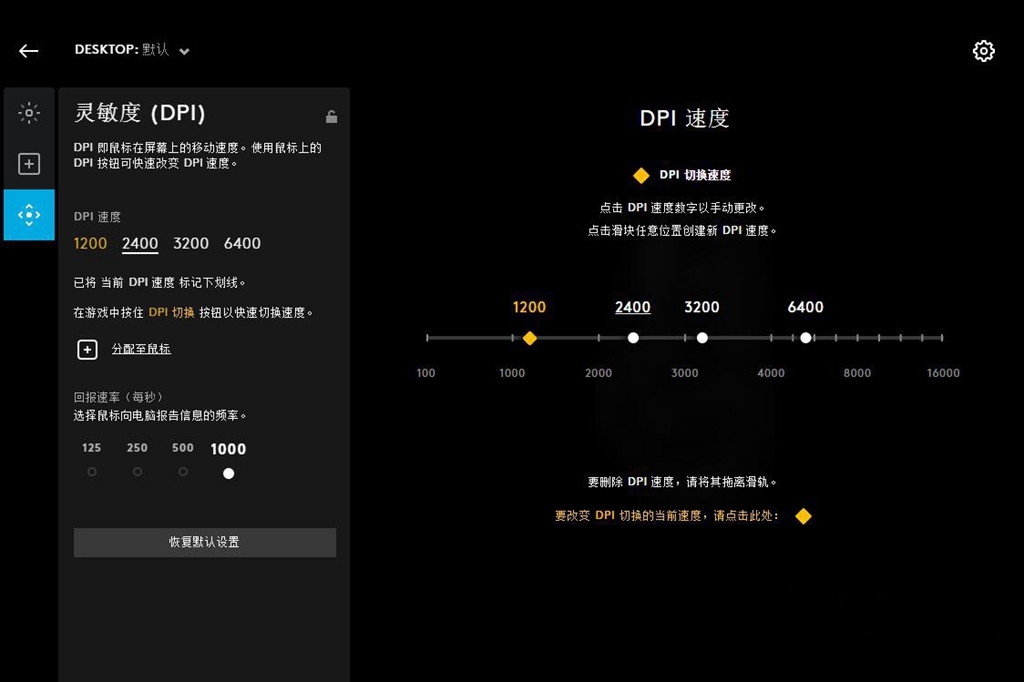Select the 125 report rate option
The width and height of the screenshot is (1024, 682).
pos(92,471)
